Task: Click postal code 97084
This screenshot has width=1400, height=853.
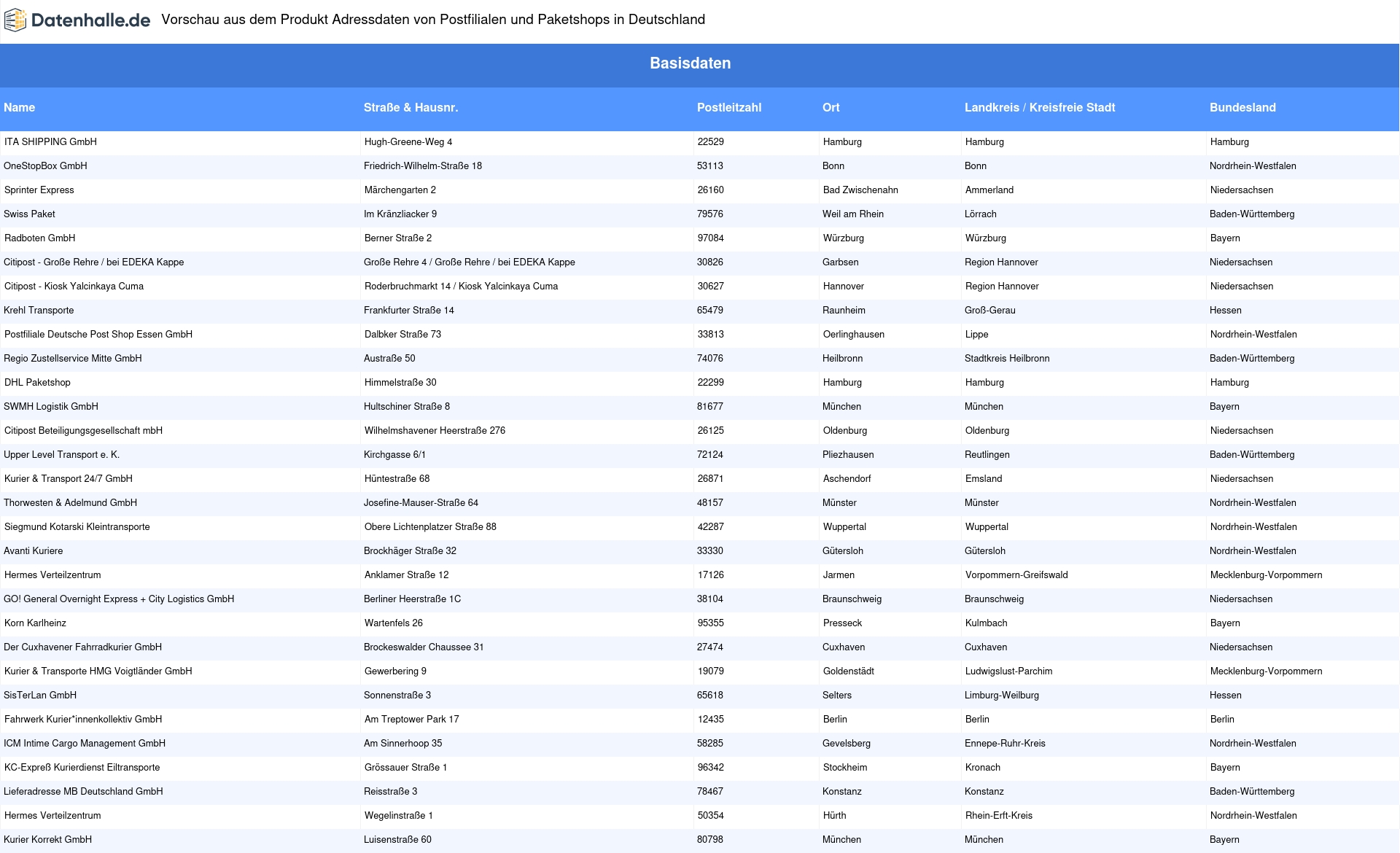Action: coord(710,238)
